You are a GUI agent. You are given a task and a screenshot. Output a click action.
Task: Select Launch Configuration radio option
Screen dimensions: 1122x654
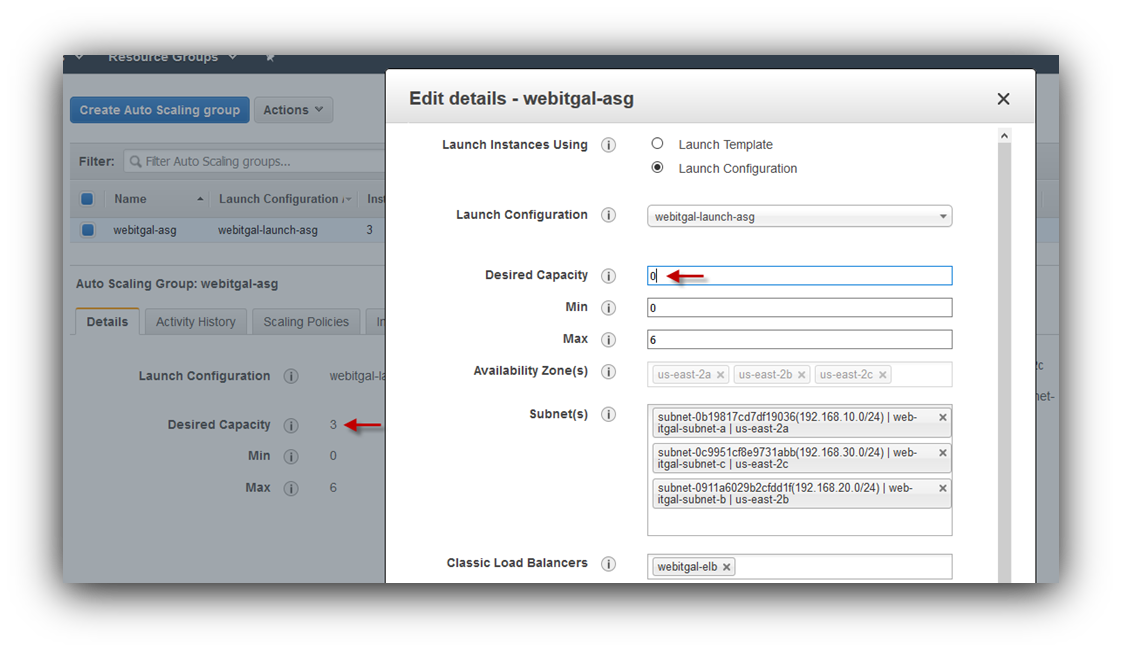pos(657,167)
